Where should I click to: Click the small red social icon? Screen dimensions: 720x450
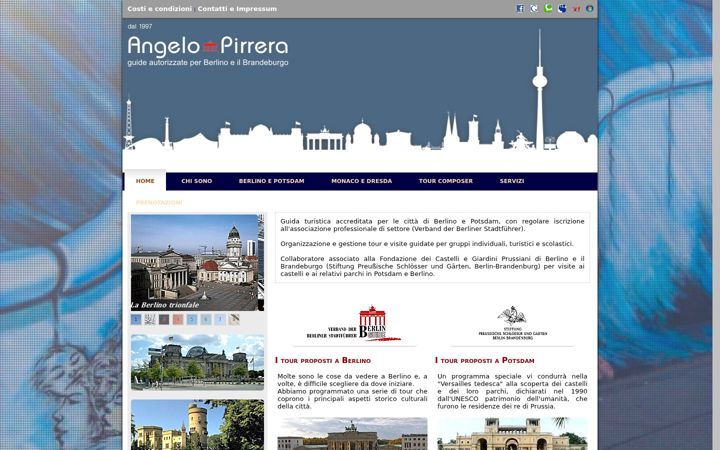[576, 9]
